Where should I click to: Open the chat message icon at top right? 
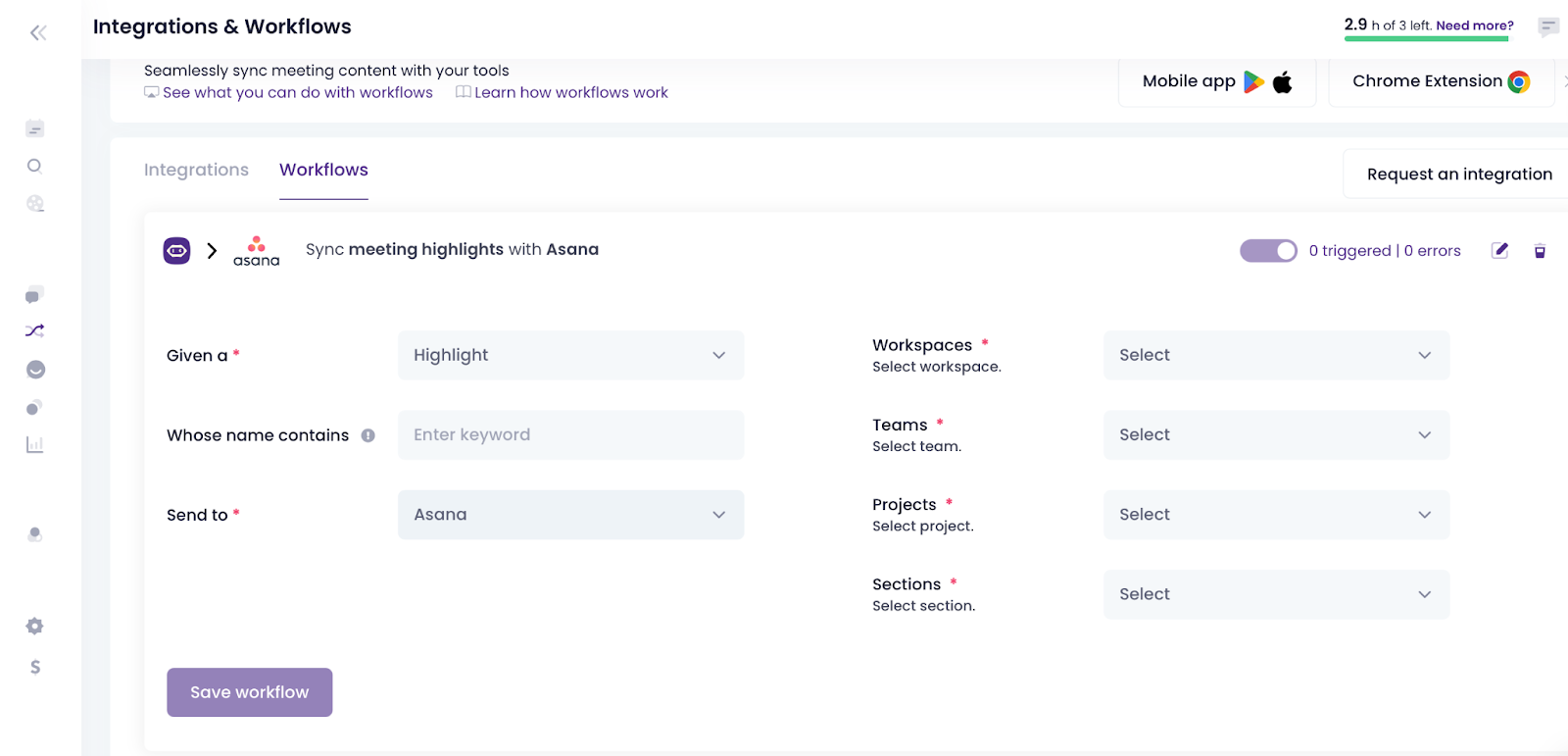tap(1548, 26)
